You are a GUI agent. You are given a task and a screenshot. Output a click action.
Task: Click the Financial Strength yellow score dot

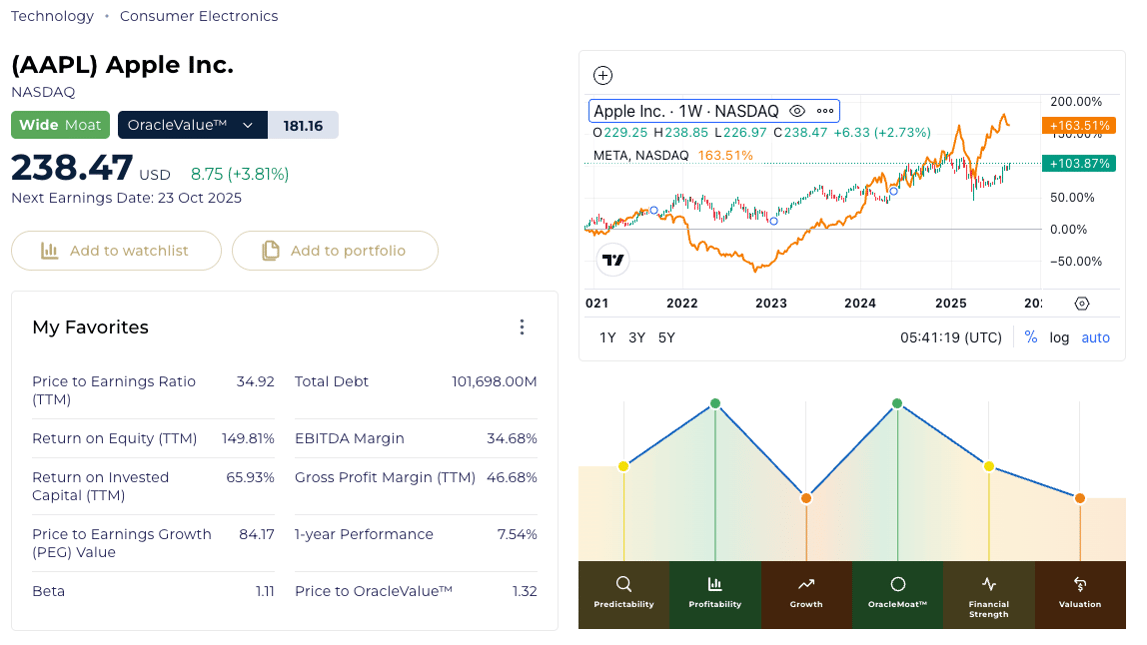[x=989, y=467]
